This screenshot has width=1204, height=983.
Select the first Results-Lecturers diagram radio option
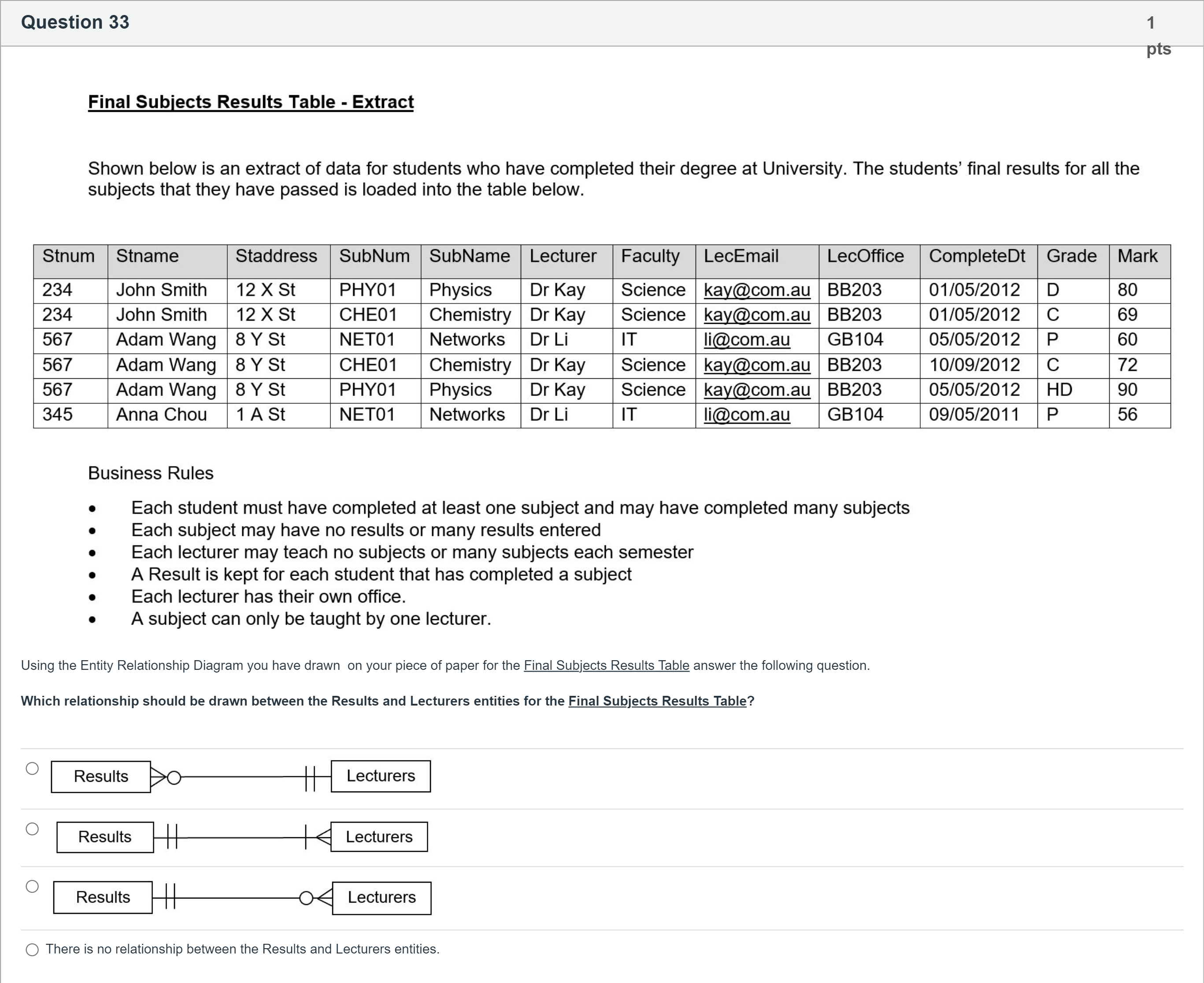pos(32,769)
